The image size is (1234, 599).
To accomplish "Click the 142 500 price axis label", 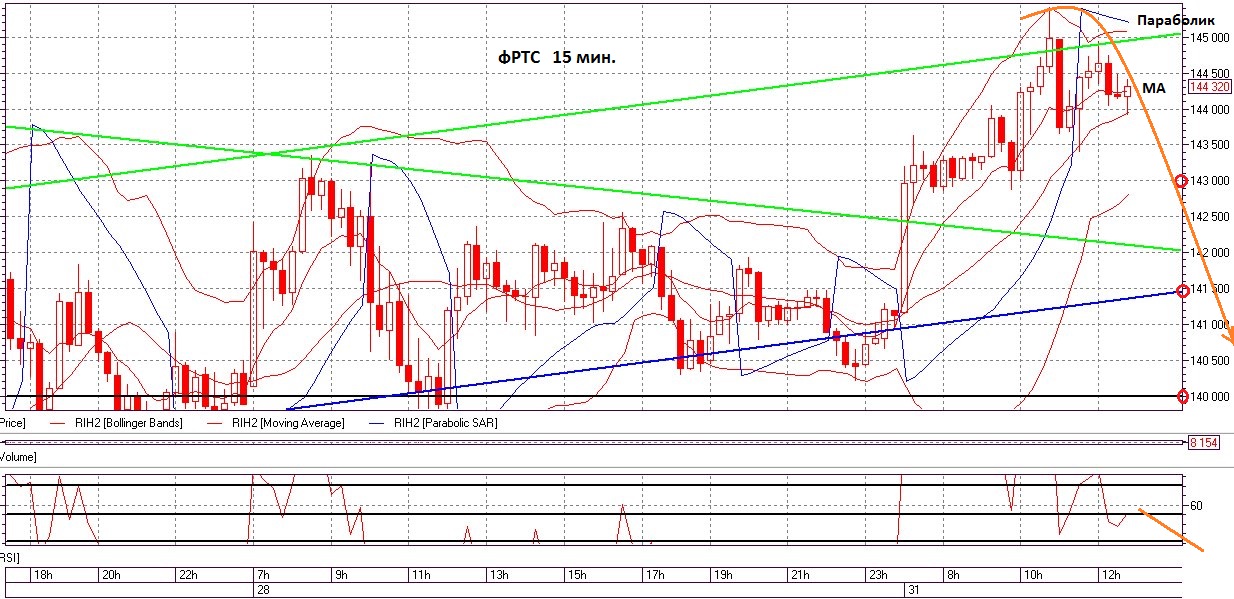I will click(1209, 217).
